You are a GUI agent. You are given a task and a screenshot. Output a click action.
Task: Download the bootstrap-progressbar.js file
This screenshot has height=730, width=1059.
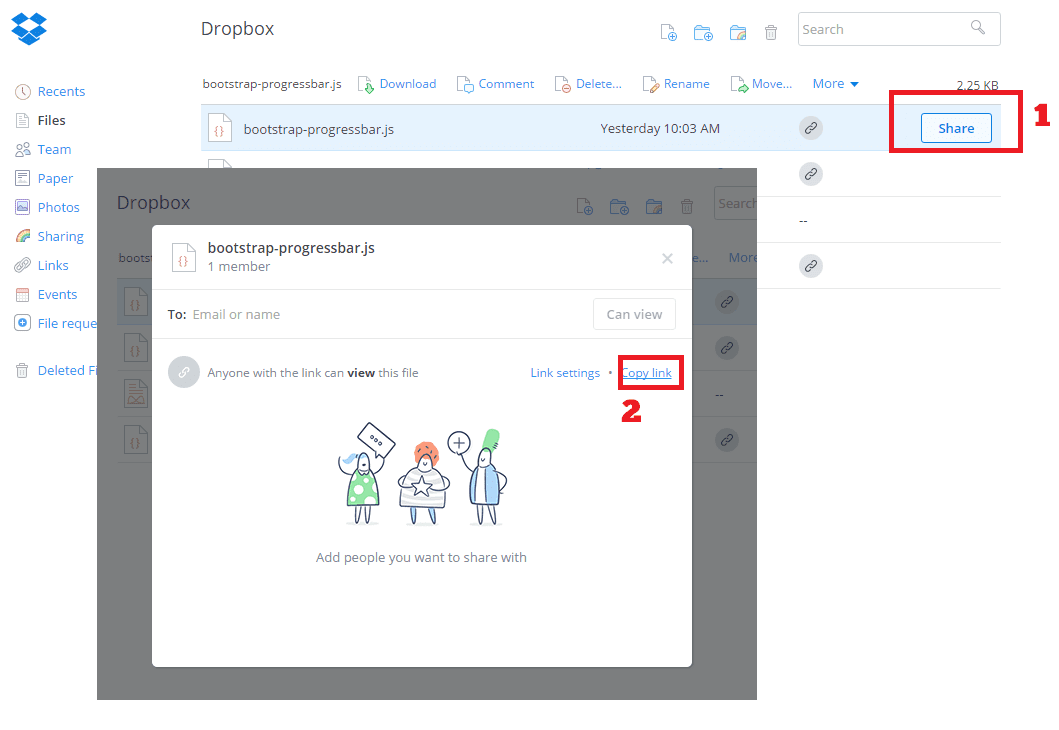[406, 83]
